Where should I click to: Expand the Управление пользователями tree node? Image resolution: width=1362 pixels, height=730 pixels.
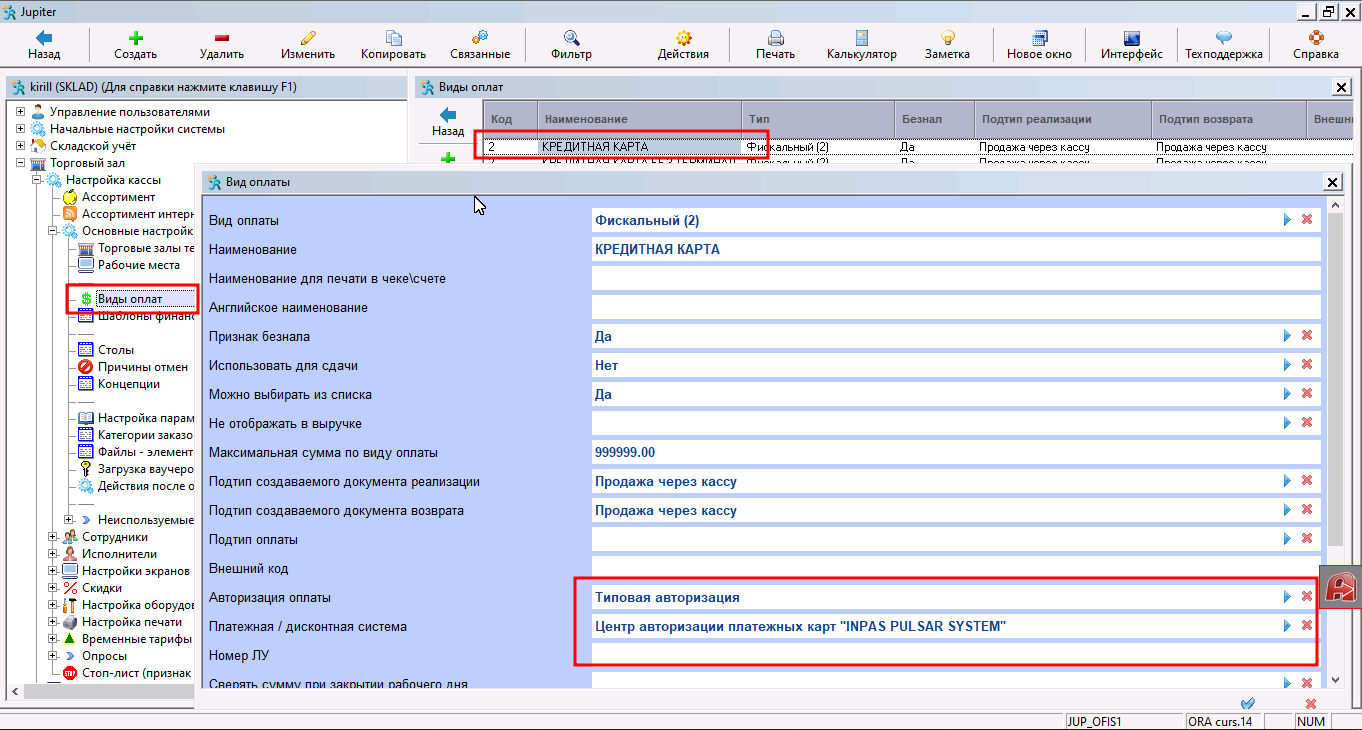21,112
